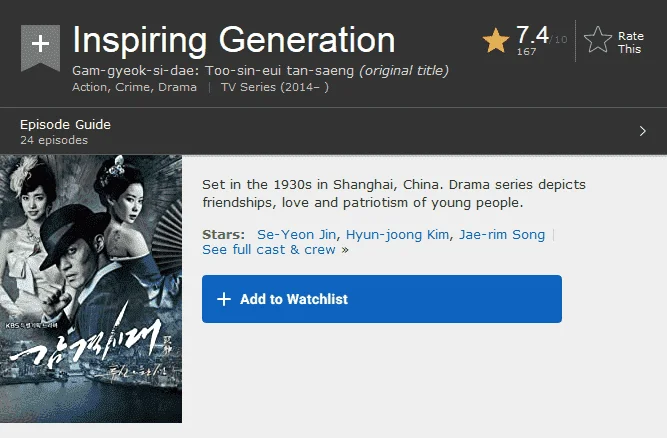Open Jae-rim Song's profile link
This screenshot has width=667, height=438.
pos(502,234)
